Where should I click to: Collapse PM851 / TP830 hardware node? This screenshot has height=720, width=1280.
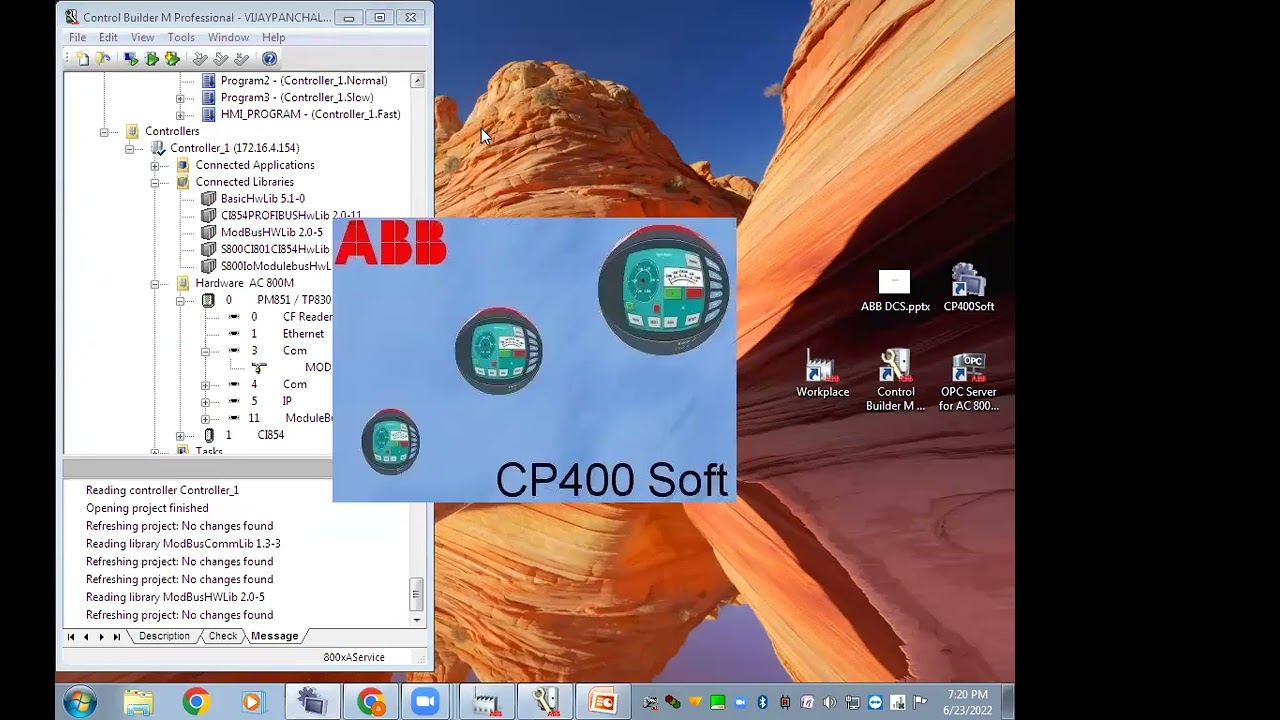[180, 301]
